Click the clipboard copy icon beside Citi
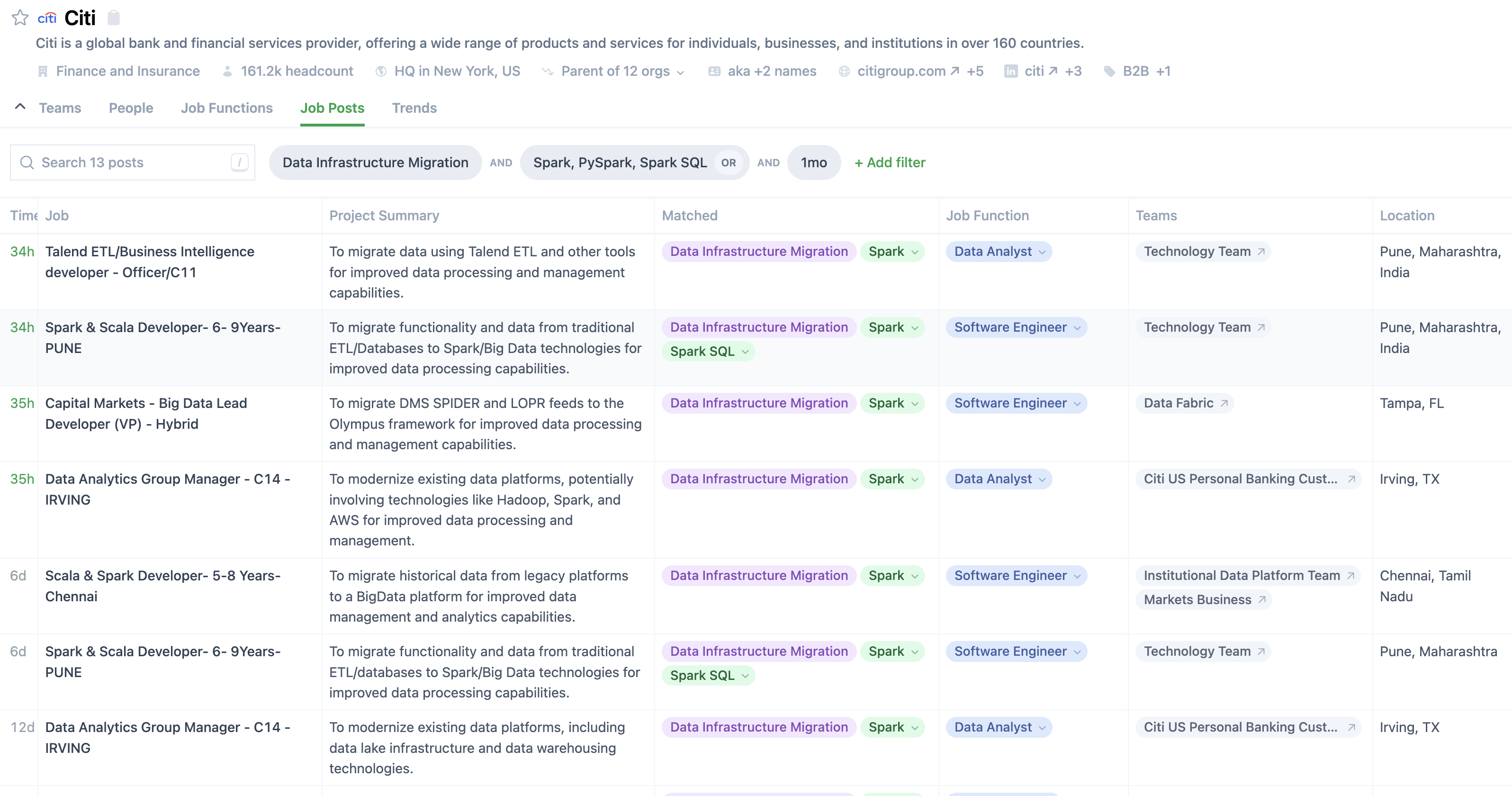 [x=114, y=18]
